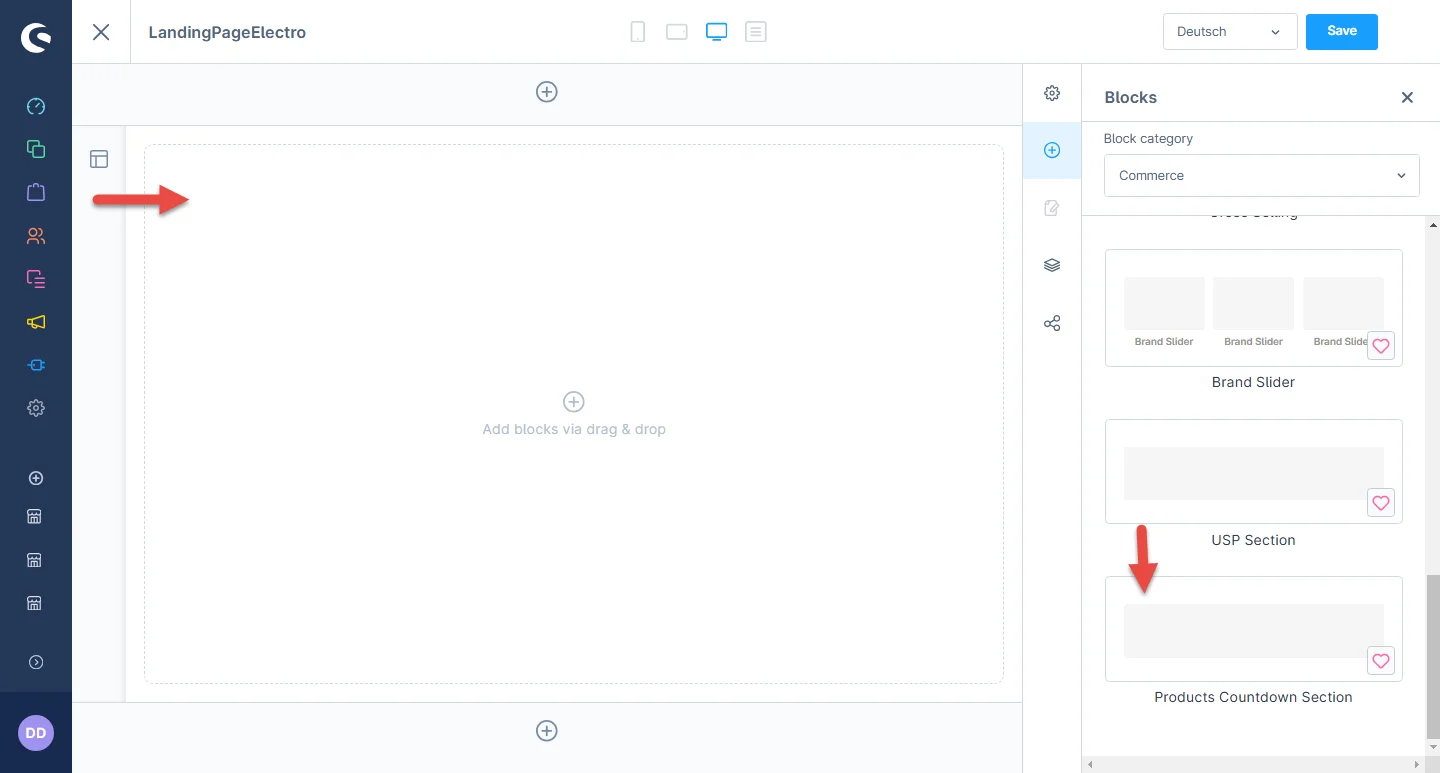This screenshot has width=1440, height=773.
Task: Open the Dashboard icon in sidebar
Action: tap(36, 106)
